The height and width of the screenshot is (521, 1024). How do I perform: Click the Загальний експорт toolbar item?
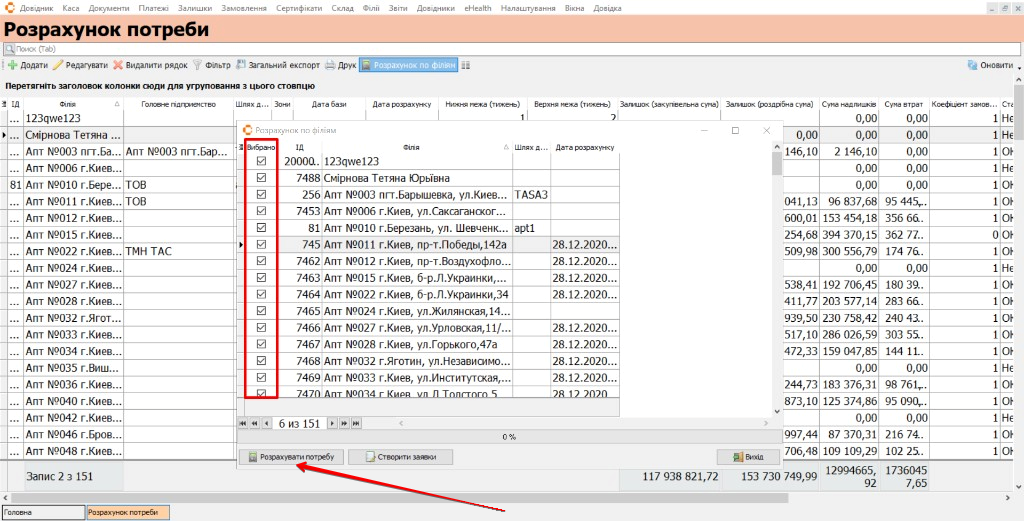(x=278, y=65)
